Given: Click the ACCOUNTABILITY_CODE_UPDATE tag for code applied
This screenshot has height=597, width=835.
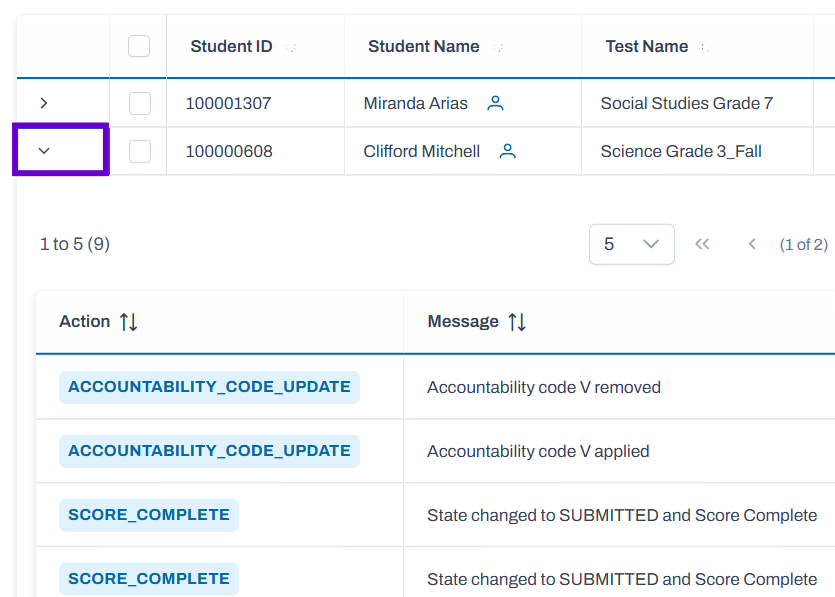Looking at the screenshot, I should click(x=209, y=451).
